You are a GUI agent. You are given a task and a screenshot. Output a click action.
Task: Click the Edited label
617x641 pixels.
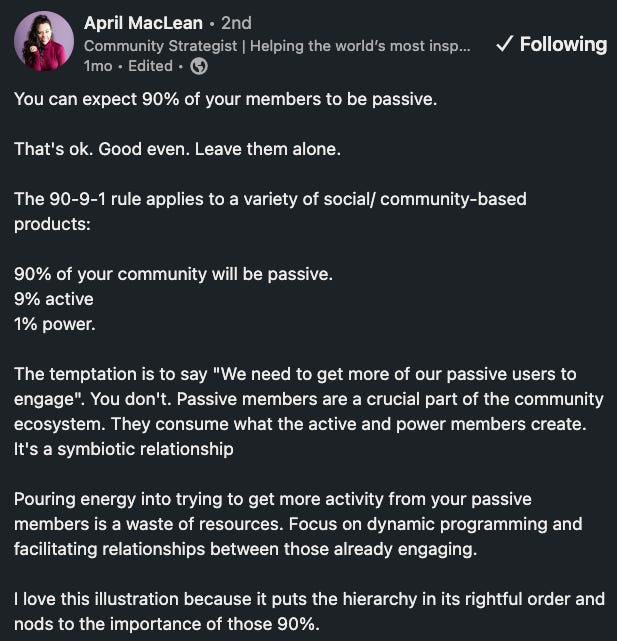click(x=150, y=66)
